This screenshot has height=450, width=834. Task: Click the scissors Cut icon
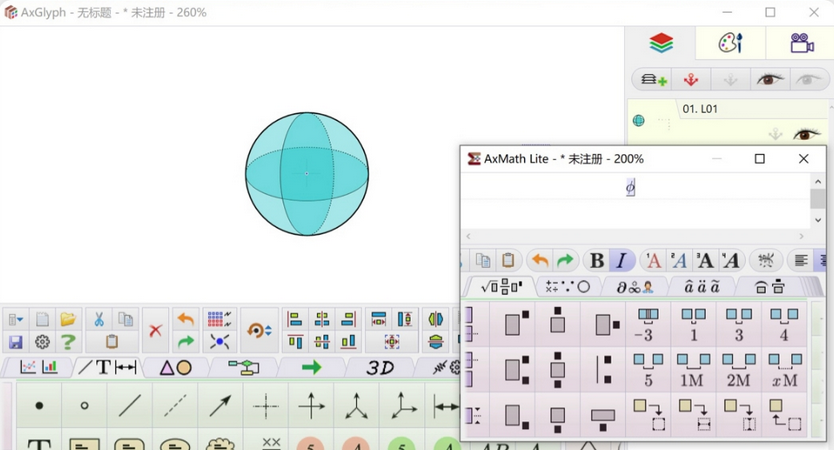click(x=99, y=320)
